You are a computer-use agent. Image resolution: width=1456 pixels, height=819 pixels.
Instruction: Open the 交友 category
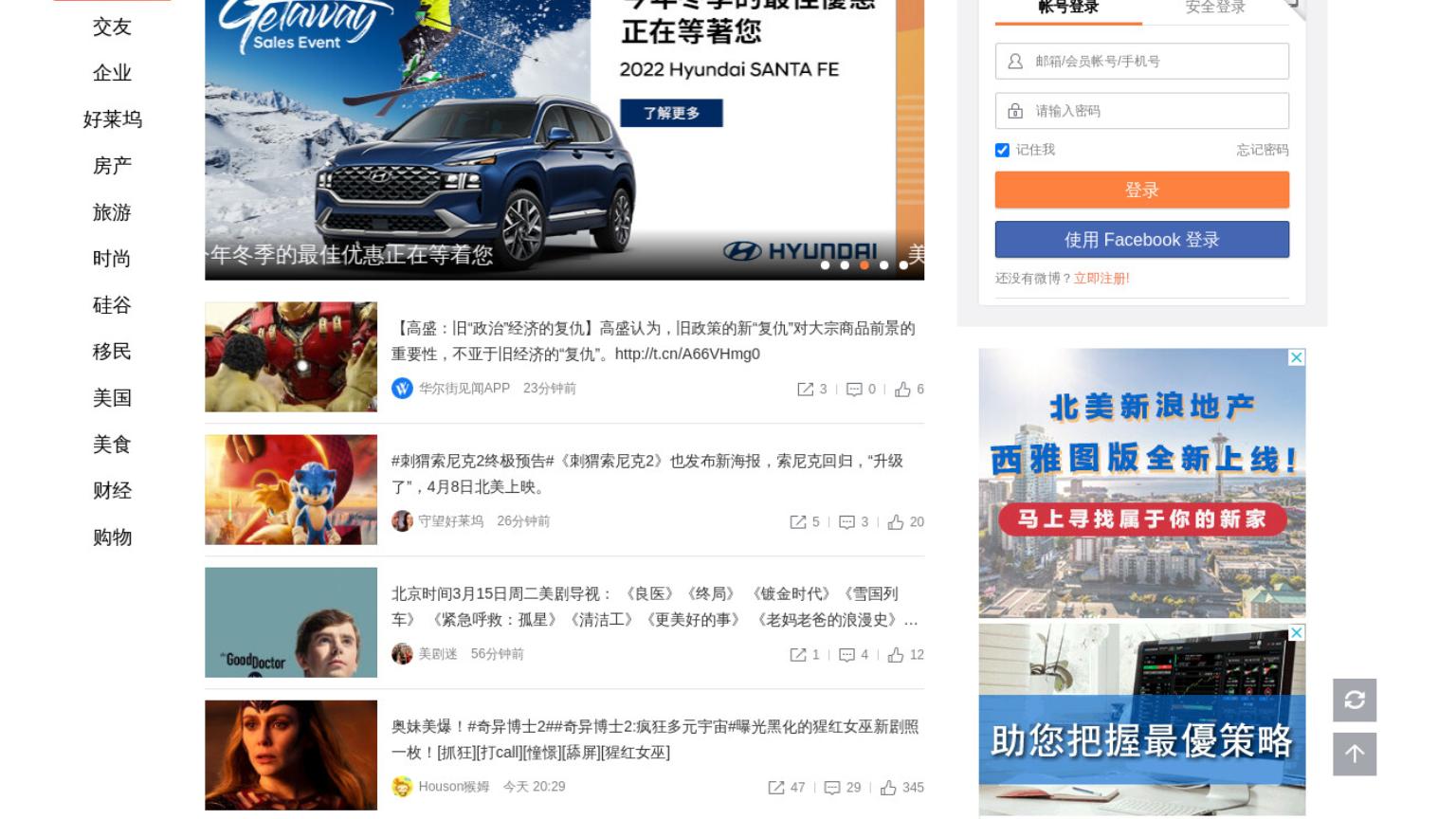coord(112,27)
